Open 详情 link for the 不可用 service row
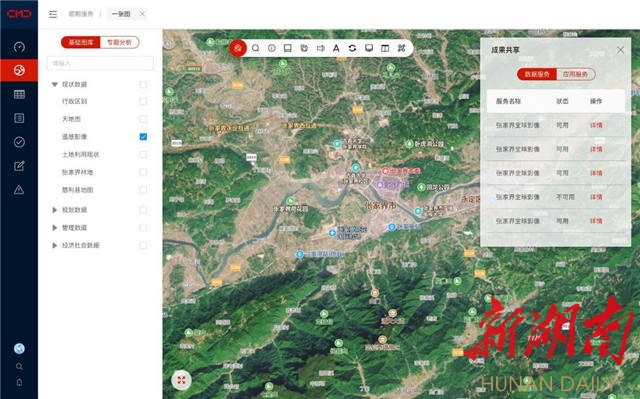This screenshot has width=640, height=399. pyautogui.click(x=596, y=197)
